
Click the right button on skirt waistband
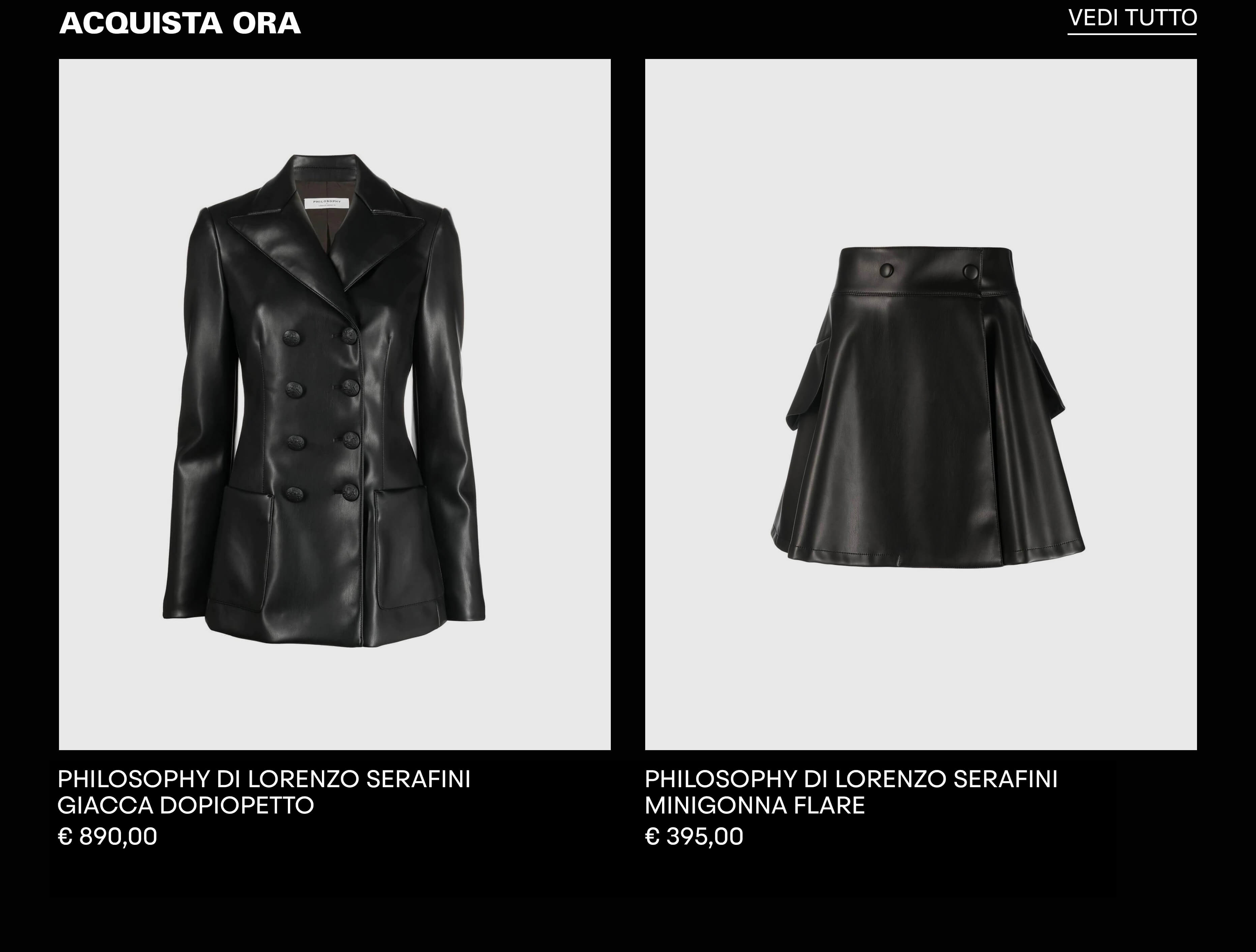pos(970,272)
